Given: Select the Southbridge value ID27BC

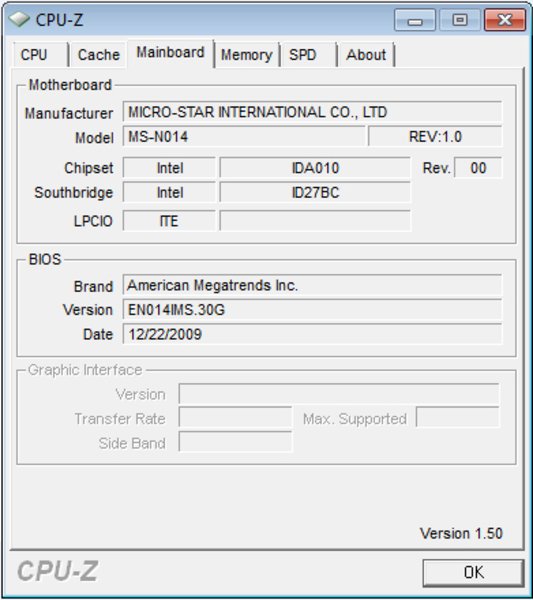Looking at the screenshot, I should pyautogui.click(x=315, y=192).
